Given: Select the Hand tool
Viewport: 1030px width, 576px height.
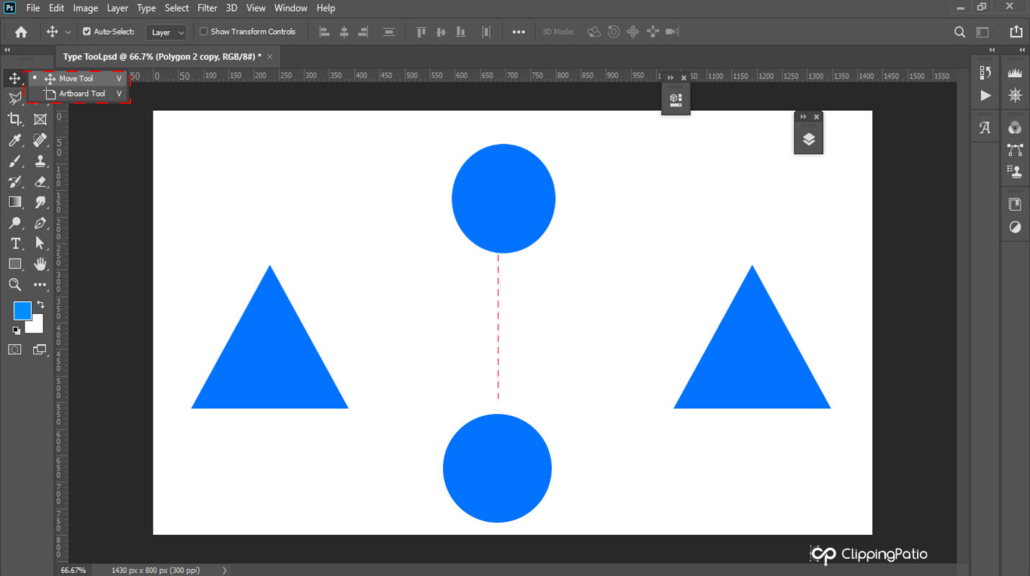Looking at the screenshot, I should point(39,264).
